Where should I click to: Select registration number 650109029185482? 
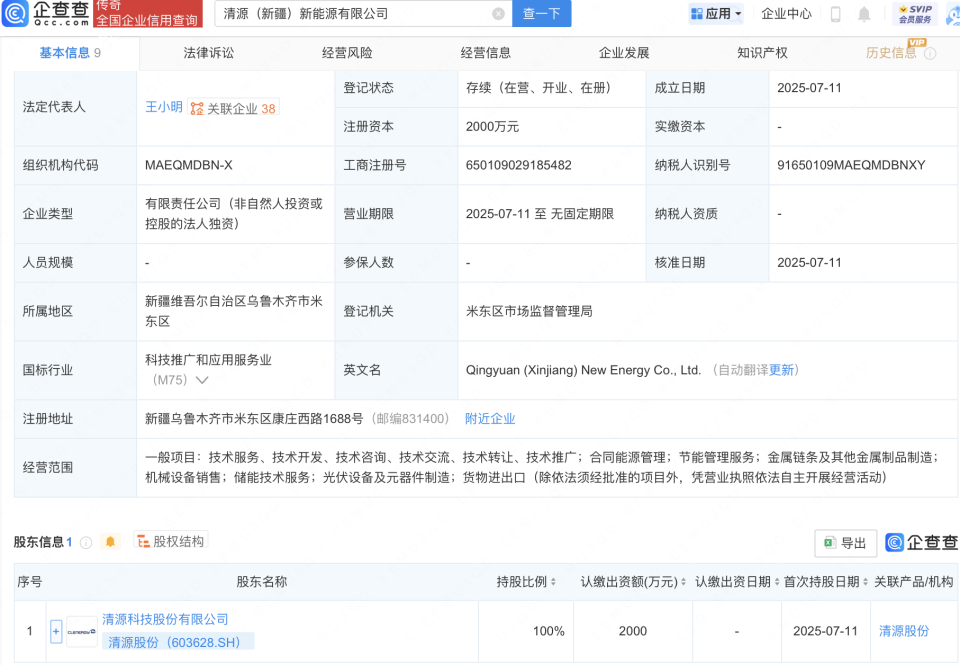(519, 165)
